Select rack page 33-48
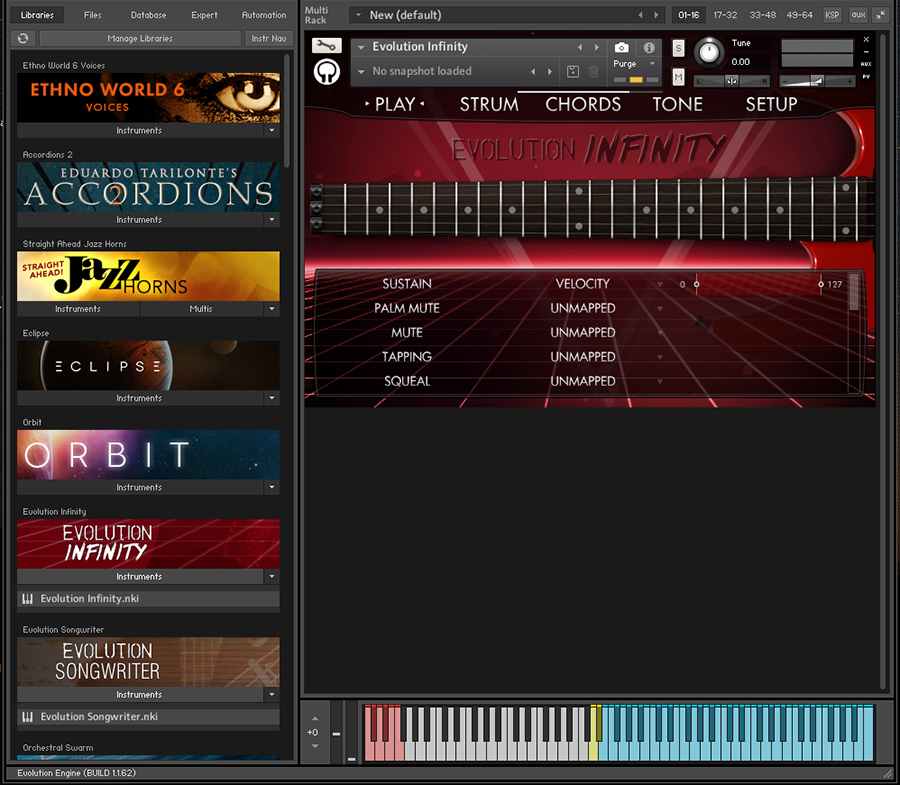Screen dimensions: 900x785 coord(762,15)
